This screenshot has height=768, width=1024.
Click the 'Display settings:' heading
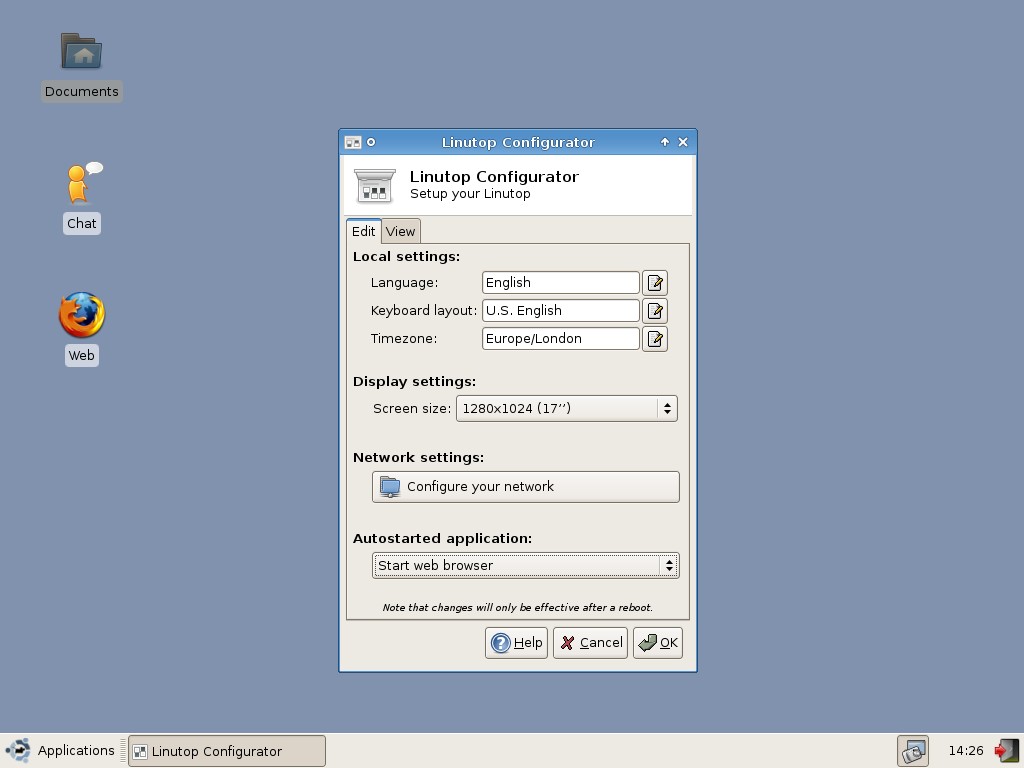pos(414,381)
